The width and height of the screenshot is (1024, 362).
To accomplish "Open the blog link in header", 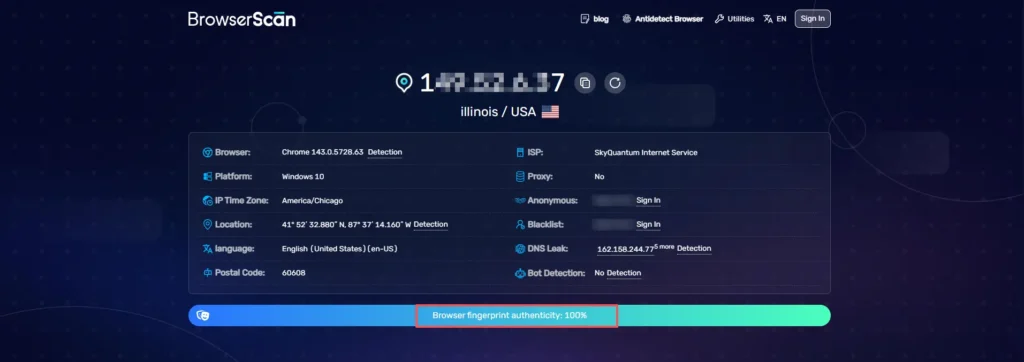I will coord(601,19).
